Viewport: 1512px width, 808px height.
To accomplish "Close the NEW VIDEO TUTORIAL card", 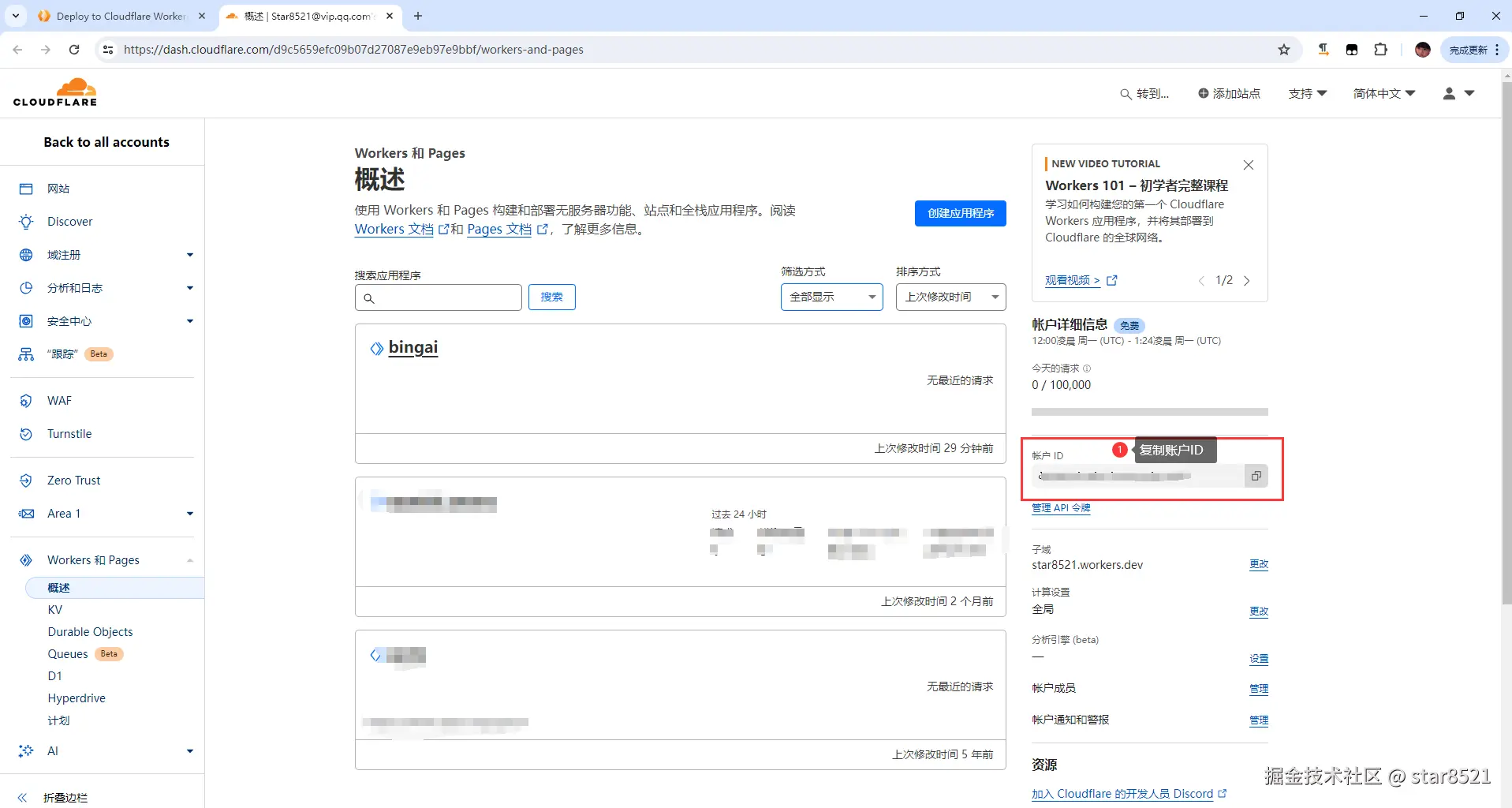I will point(1249,165).
